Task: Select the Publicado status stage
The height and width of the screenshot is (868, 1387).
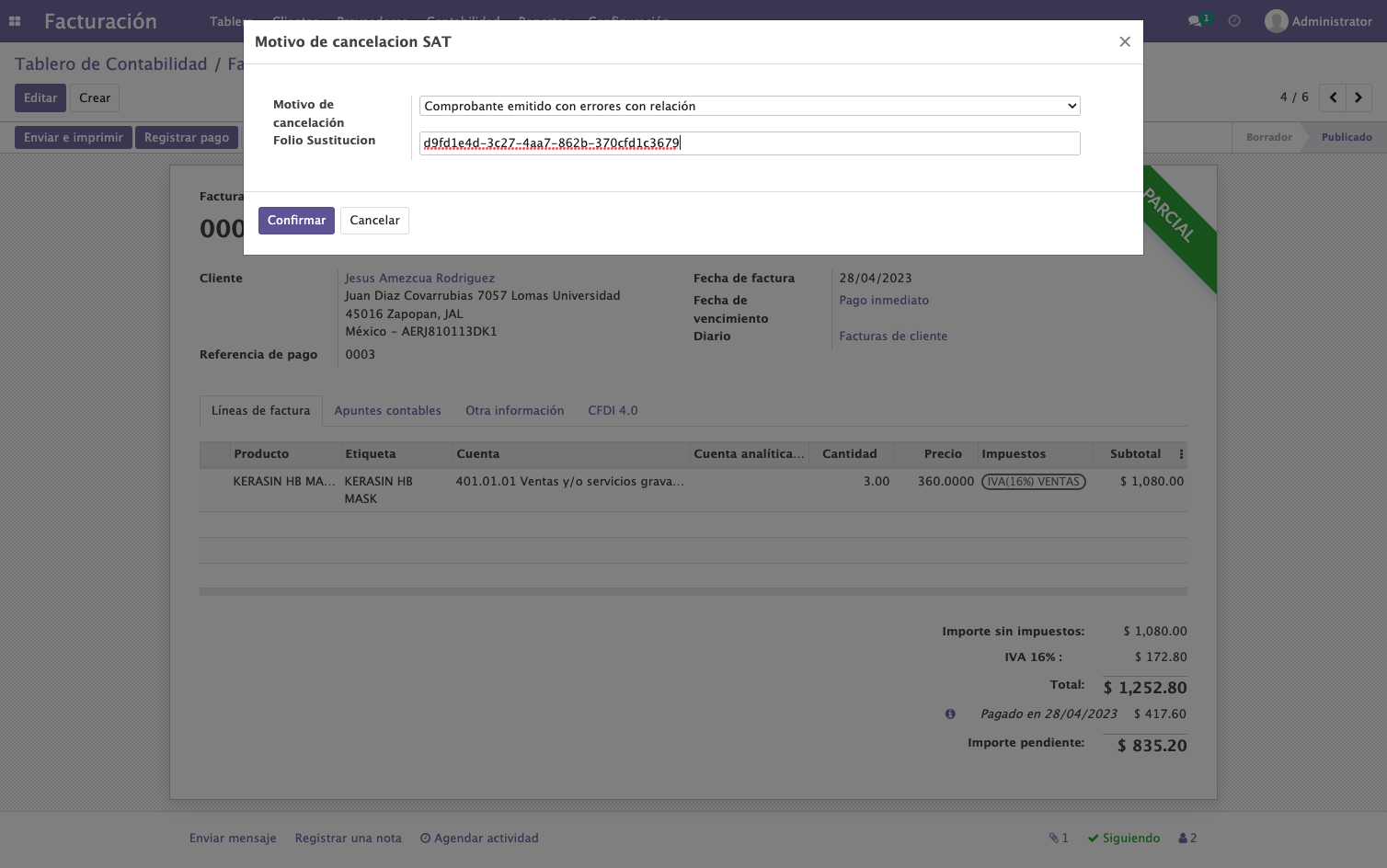Action: click(1347, 138)
